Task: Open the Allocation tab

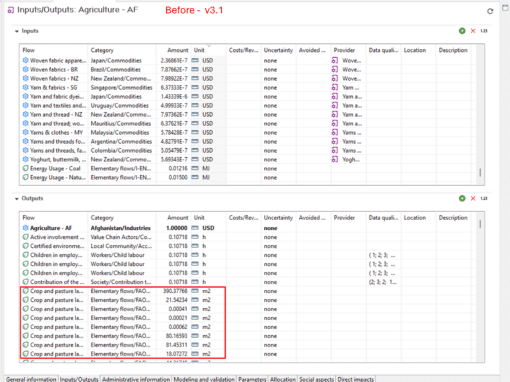Action: click(x=283, y=379)
